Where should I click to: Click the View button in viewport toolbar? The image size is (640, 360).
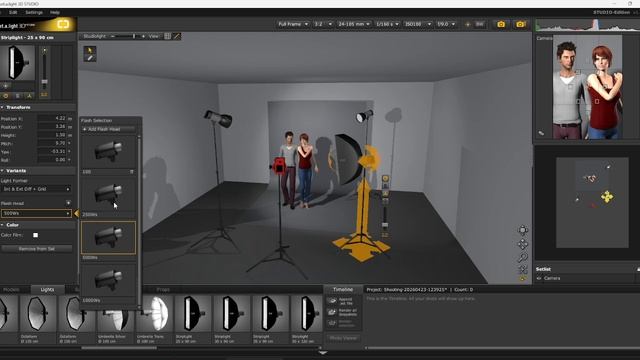(x=153, y=36)
